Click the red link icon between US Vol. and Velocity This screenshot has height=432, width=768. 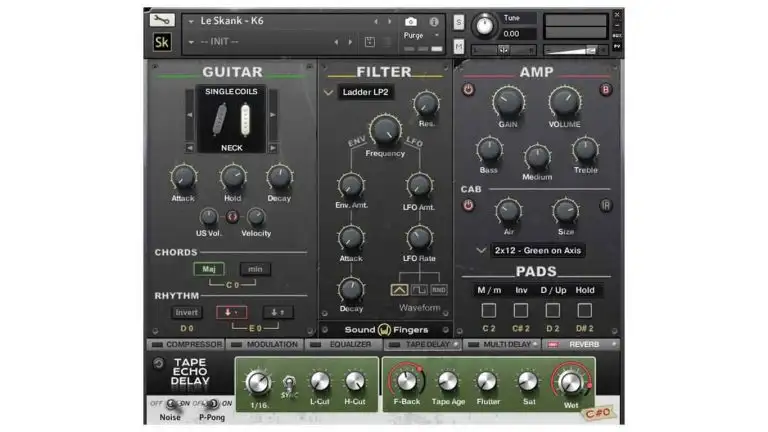(x=232, y=216)
